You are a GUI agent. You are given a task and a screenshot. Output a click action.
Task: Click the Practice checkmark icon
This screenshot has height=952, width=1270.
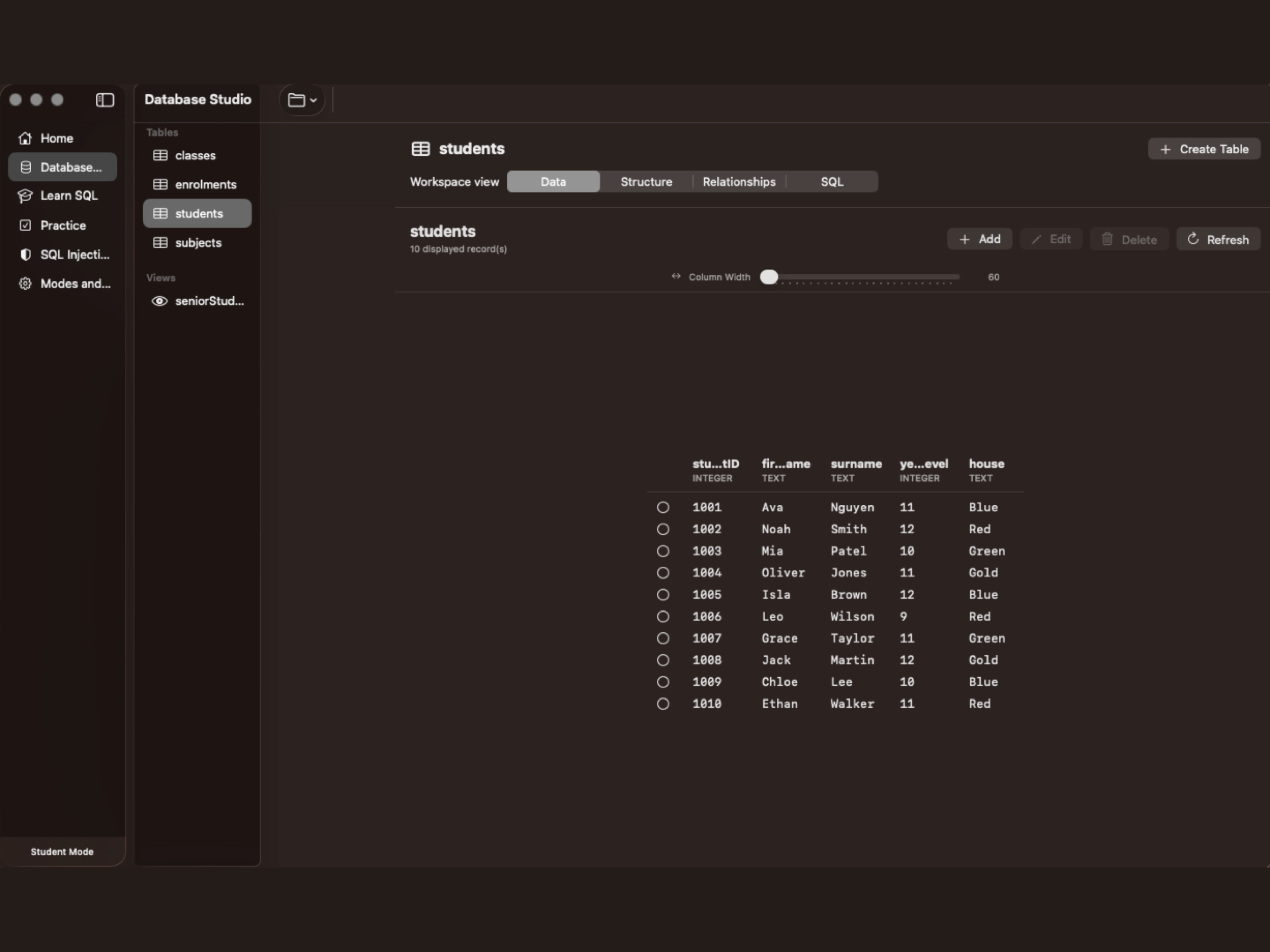25,225
